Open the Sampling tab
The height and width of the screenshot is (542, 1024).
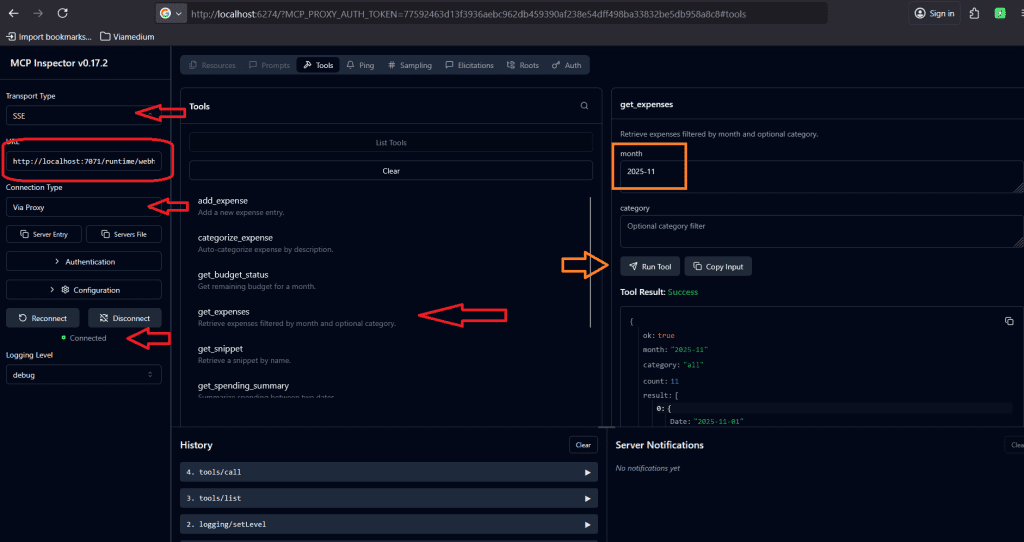point(410,65)
